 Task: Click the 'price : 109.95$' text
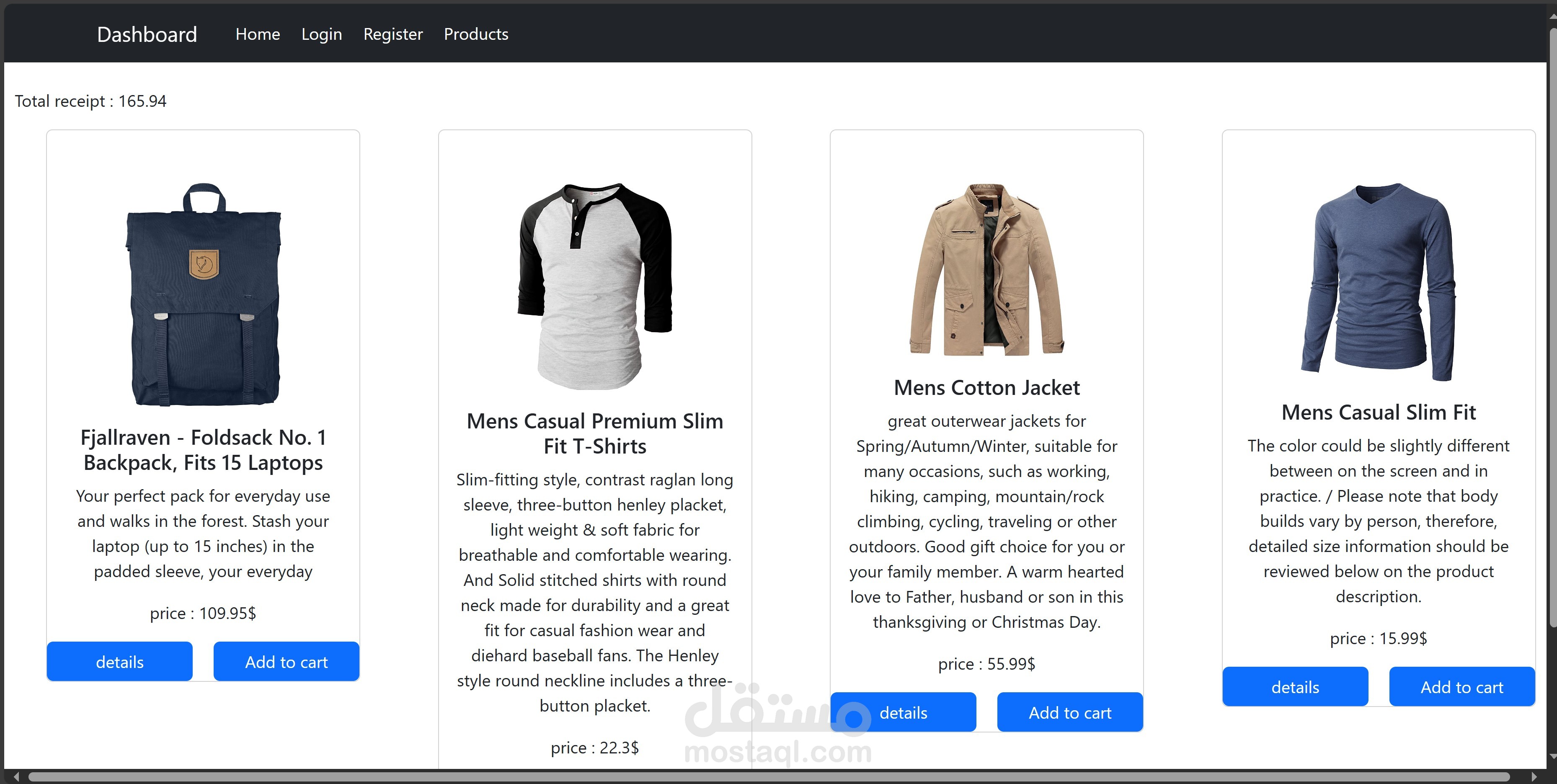click(203, 613)
